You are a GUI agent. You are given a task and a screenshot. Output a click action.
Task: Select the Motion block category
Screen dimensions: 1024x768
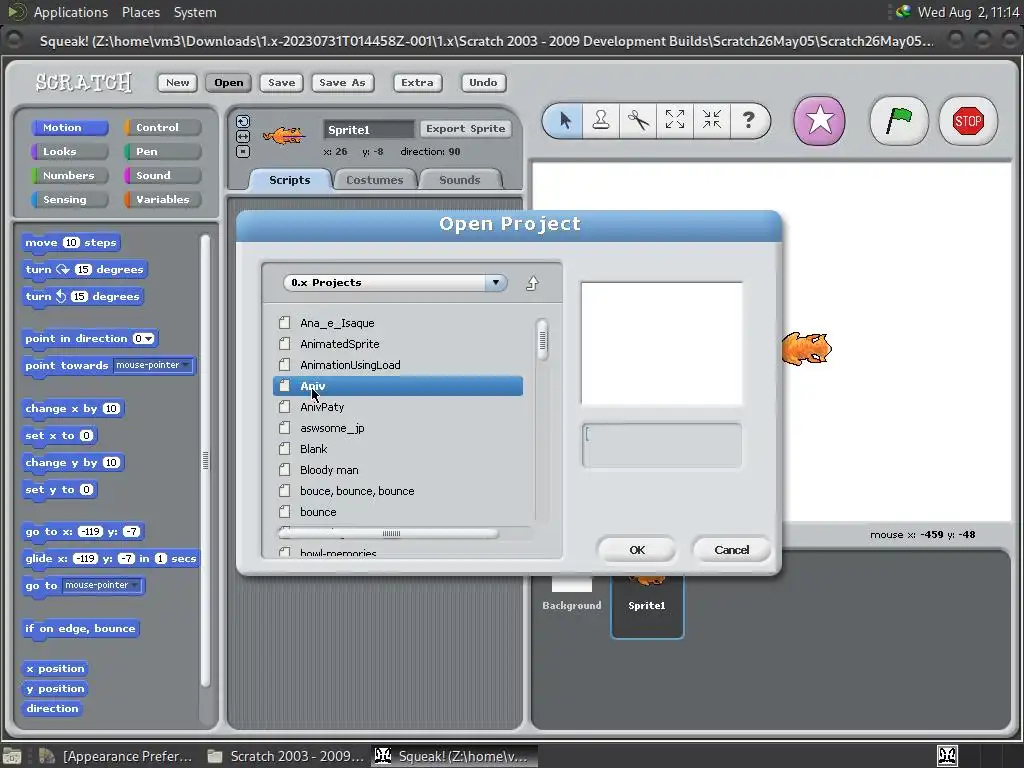coord(69,127)
